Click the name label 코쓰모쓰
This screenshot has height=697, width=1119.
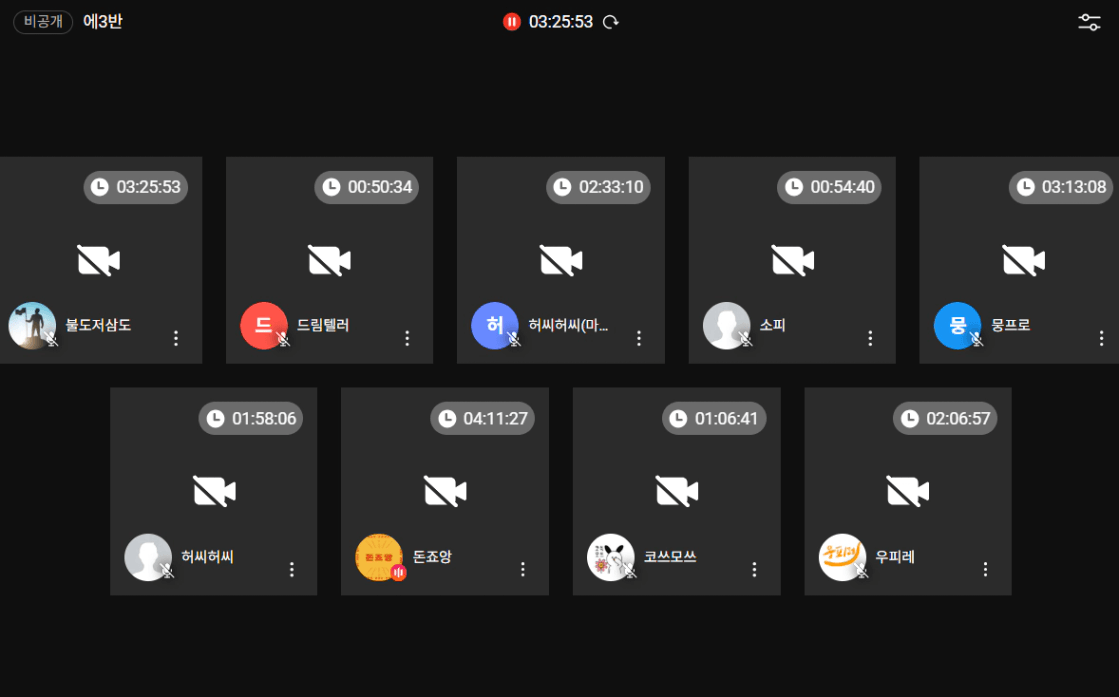[x=670, y=556]
